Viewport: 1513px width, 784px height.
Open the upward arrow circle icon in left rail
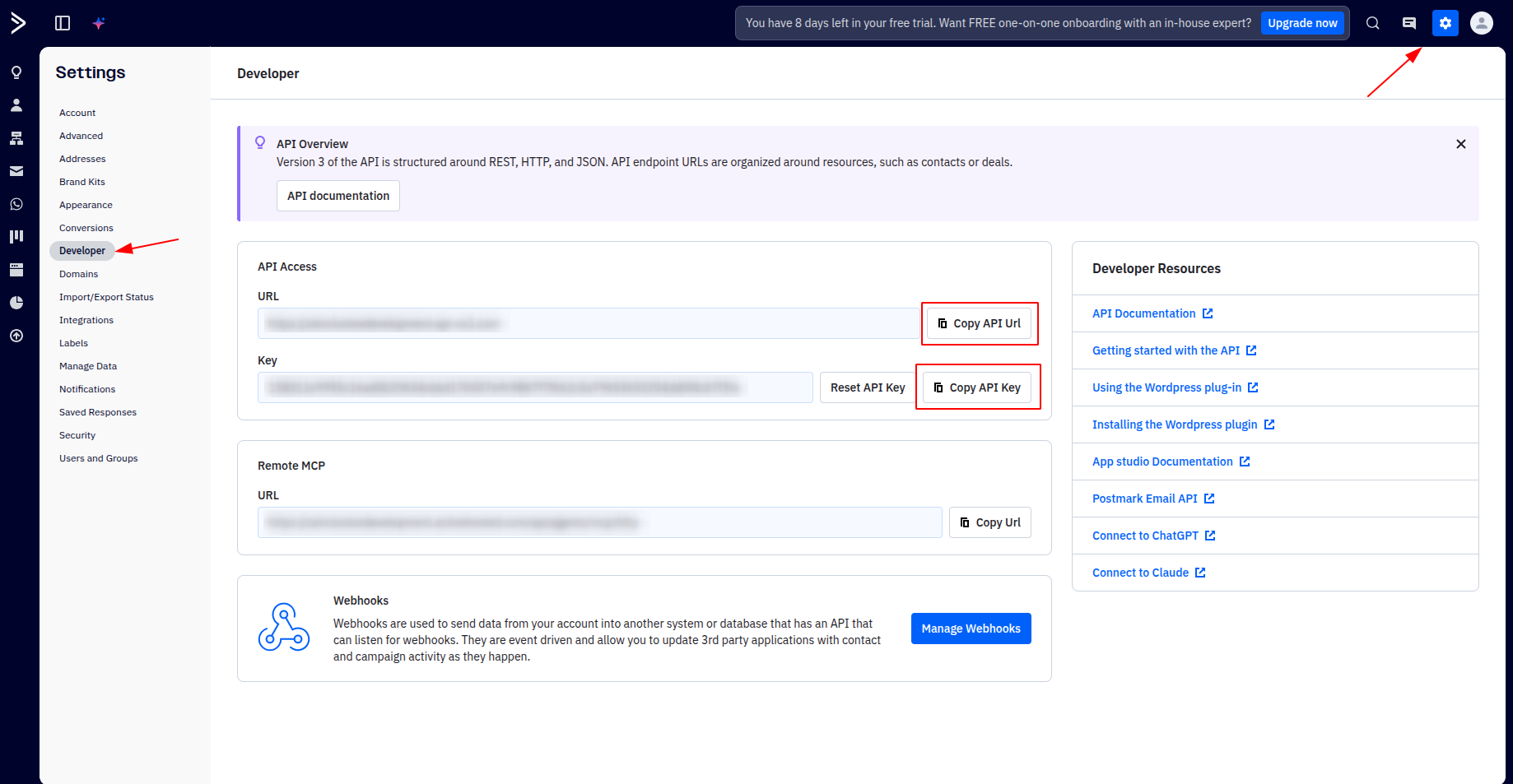pos(16,336)
